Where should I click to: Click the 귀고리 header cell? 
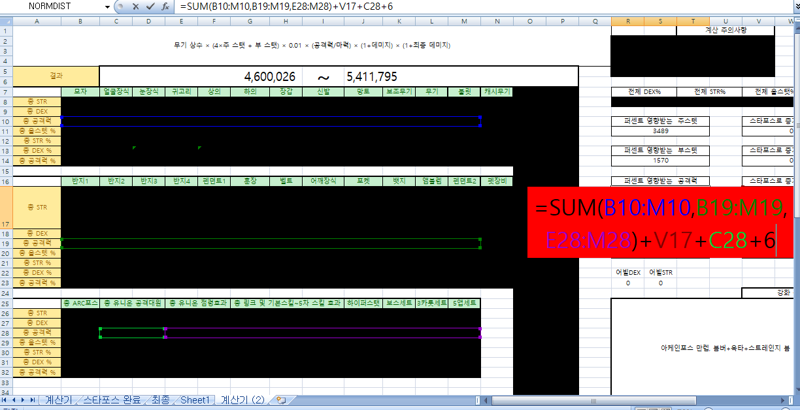(x=181, y=92)
